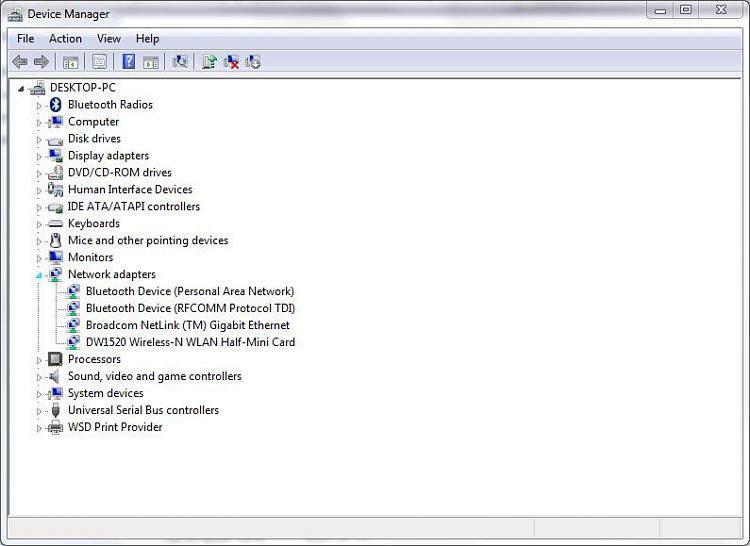Select the speaker icon for Sound controllers
The height and width of the screenshot is (546, 750).
click(54, 376)
